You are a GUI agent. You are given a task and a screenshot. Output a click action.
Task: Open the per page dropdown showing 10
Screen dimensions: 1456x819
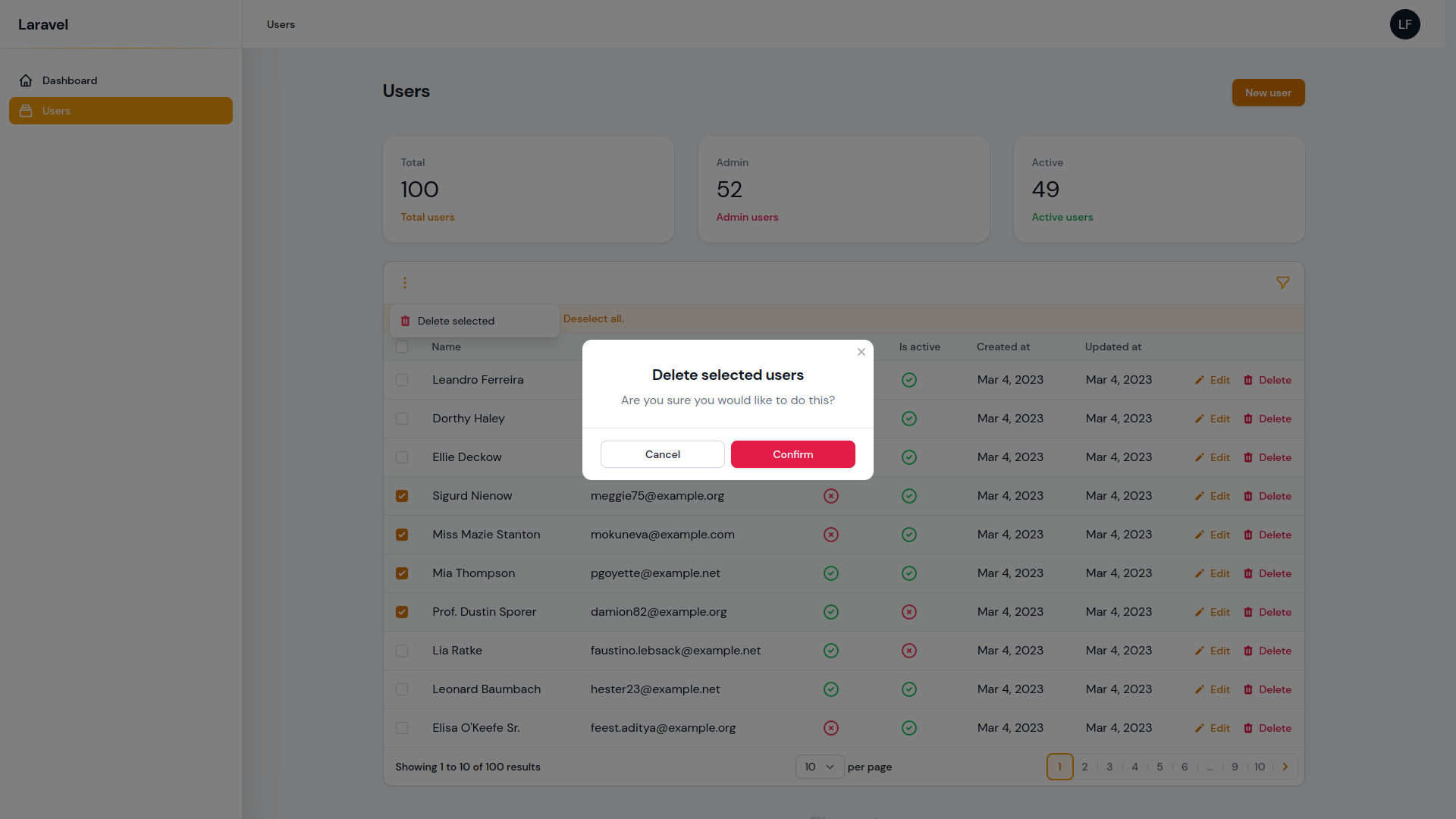tap(818, 767)
